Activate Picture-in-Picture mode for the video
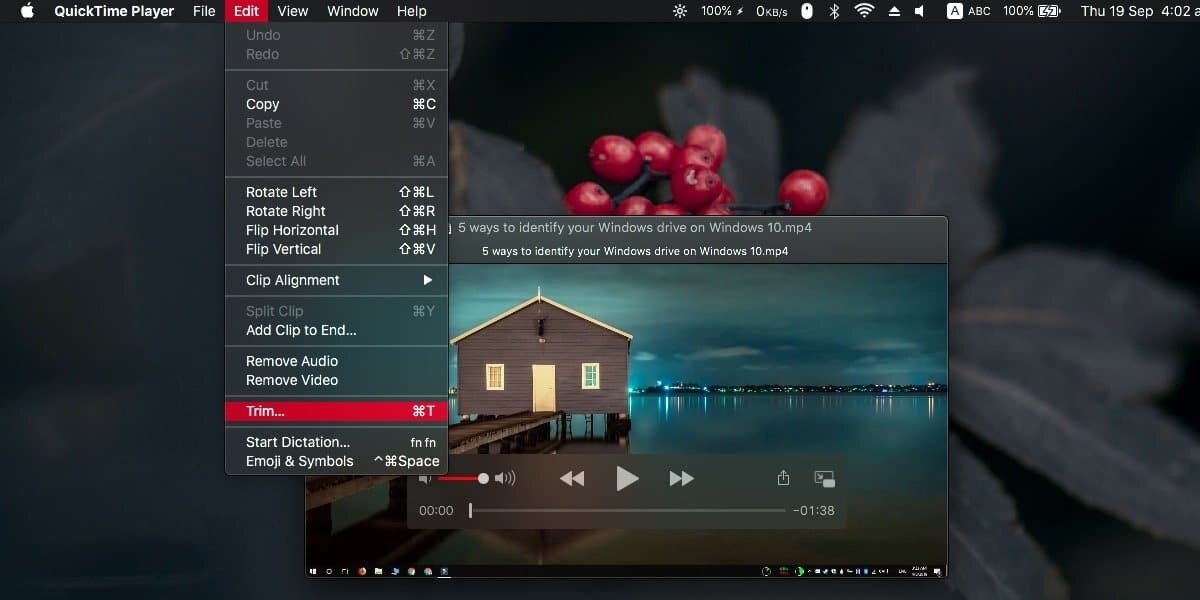The image size is (1200, 600). (x=825, y=478)
